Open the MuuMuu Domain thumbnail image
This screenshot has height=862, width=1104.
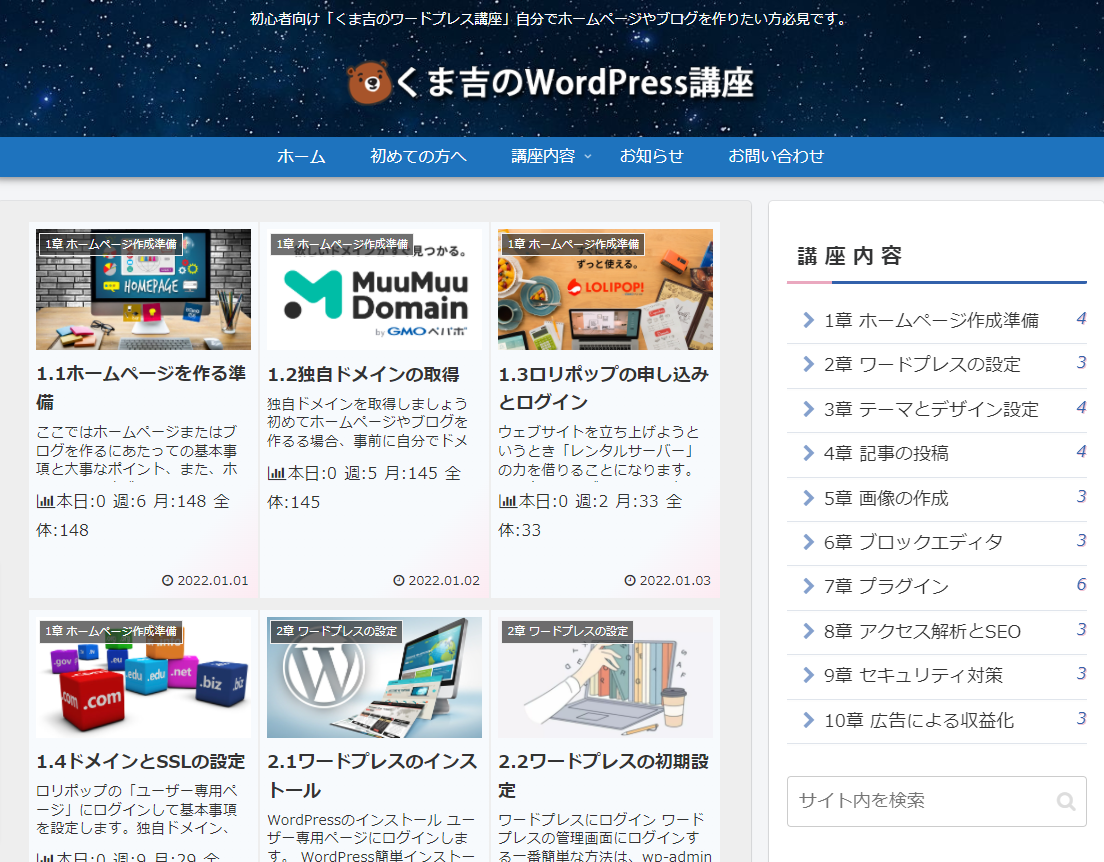coord(374,290)
